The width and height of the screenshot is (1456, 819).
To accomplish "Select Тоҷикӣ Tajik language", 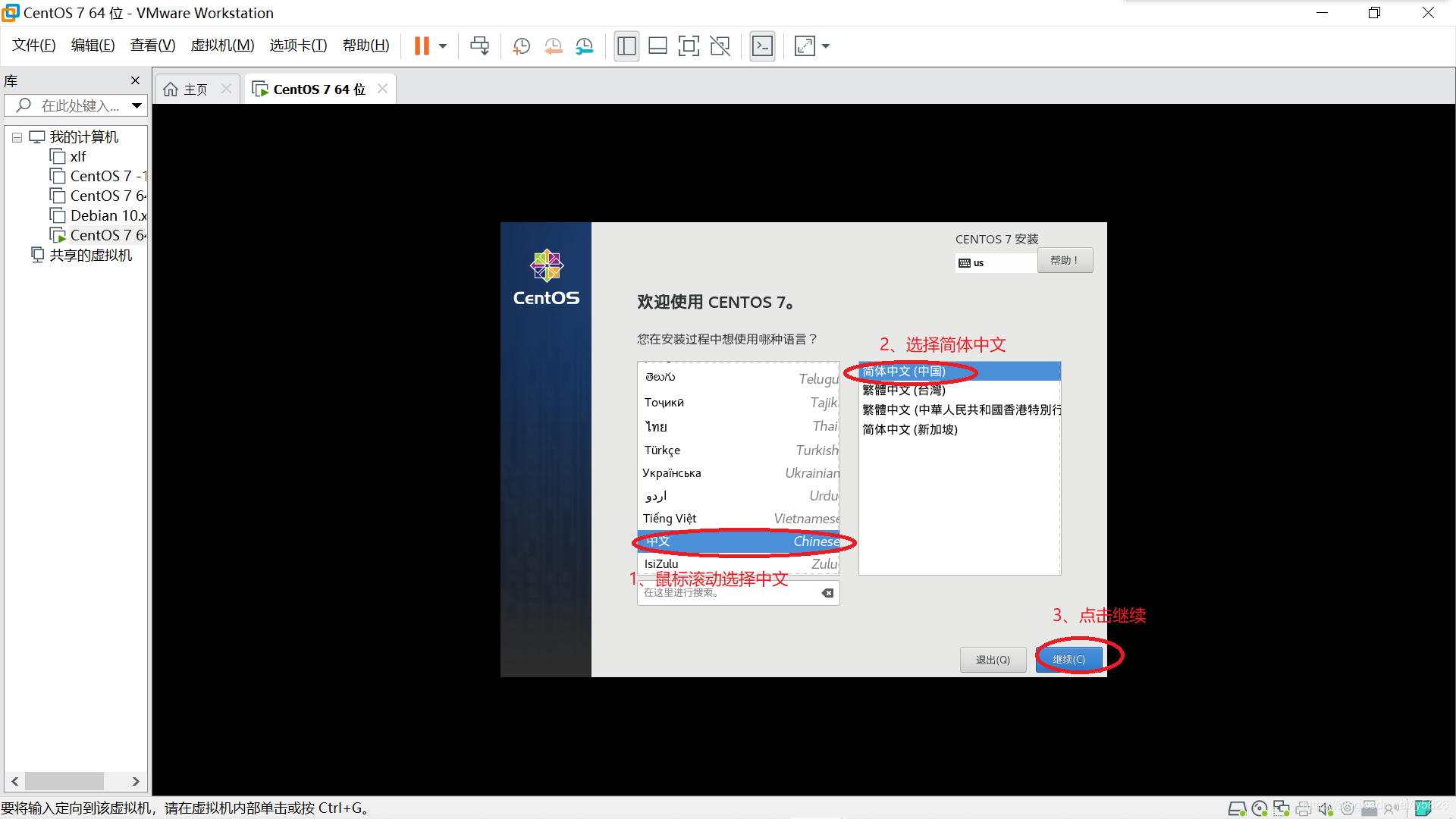I will click(739, 402).
